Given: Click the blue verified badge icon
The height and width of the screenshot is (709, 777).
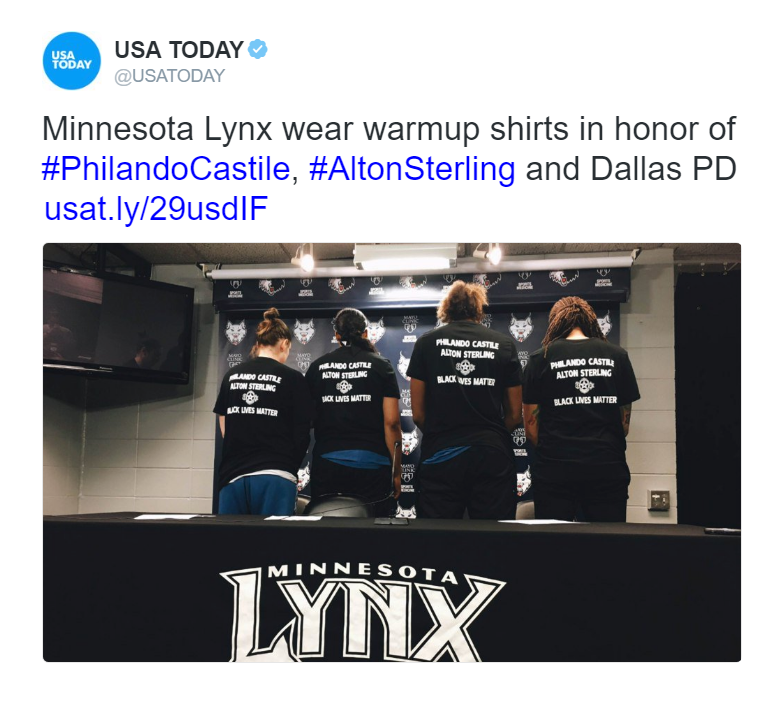Looking at the screenshot, I should click(x=257, y=49).
